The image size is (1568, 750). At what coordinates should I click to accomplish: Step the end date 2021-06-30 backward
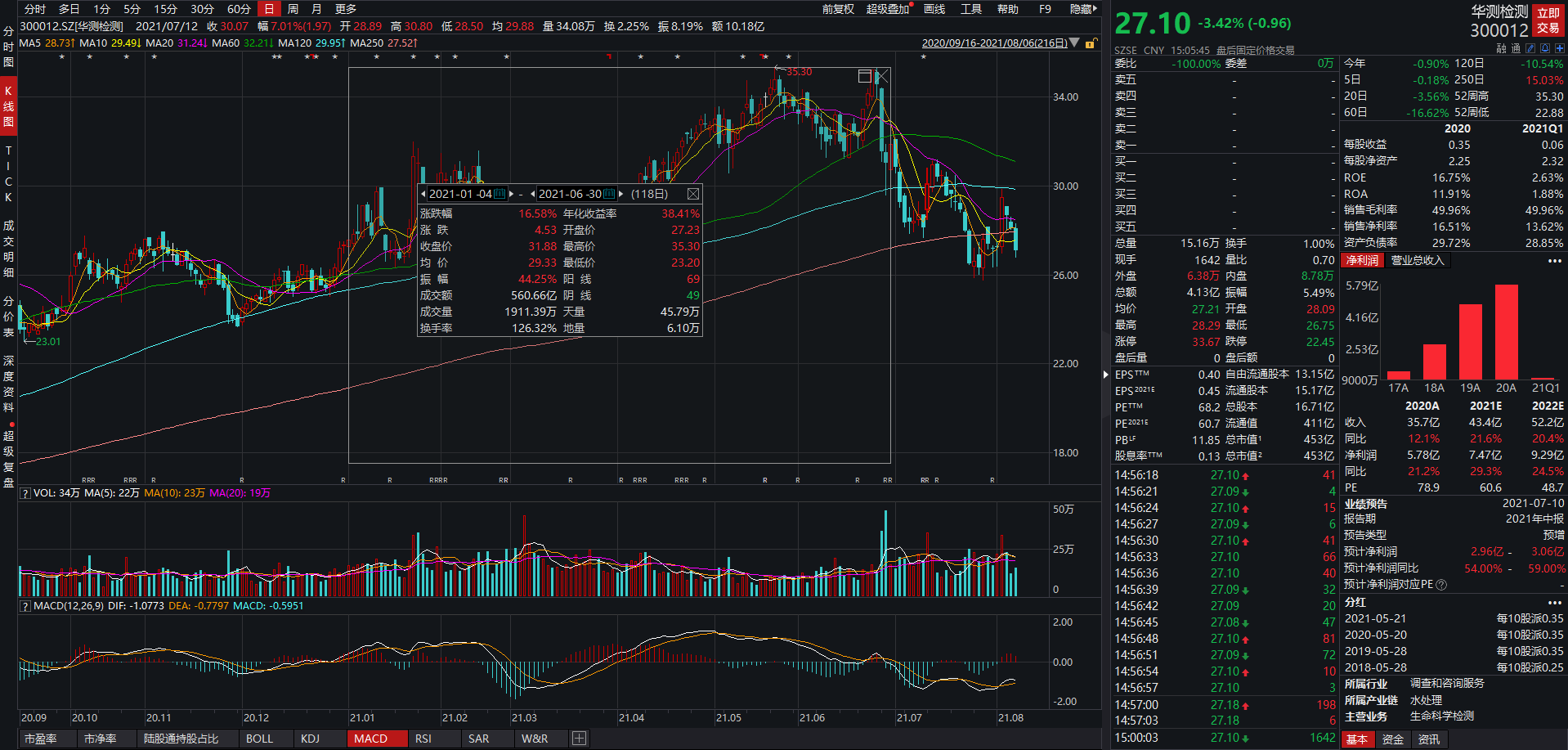point(533,194)
